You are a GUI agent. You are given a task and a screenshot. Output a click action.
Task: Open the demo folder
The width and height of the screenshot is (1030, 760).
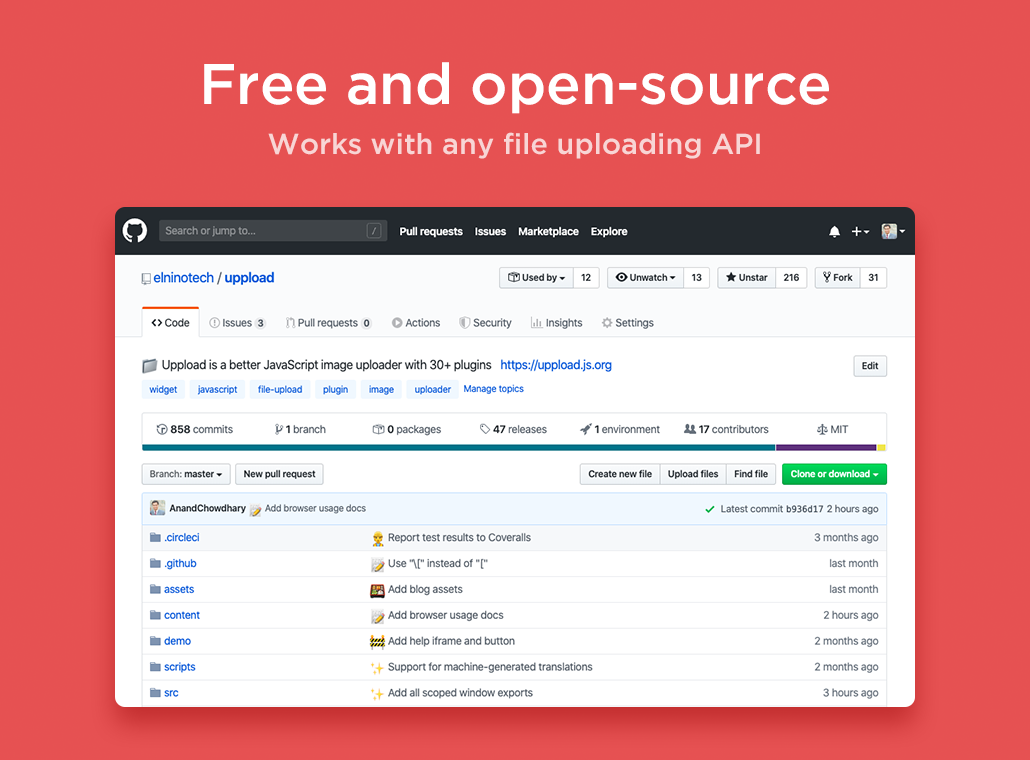coord(177,641)
